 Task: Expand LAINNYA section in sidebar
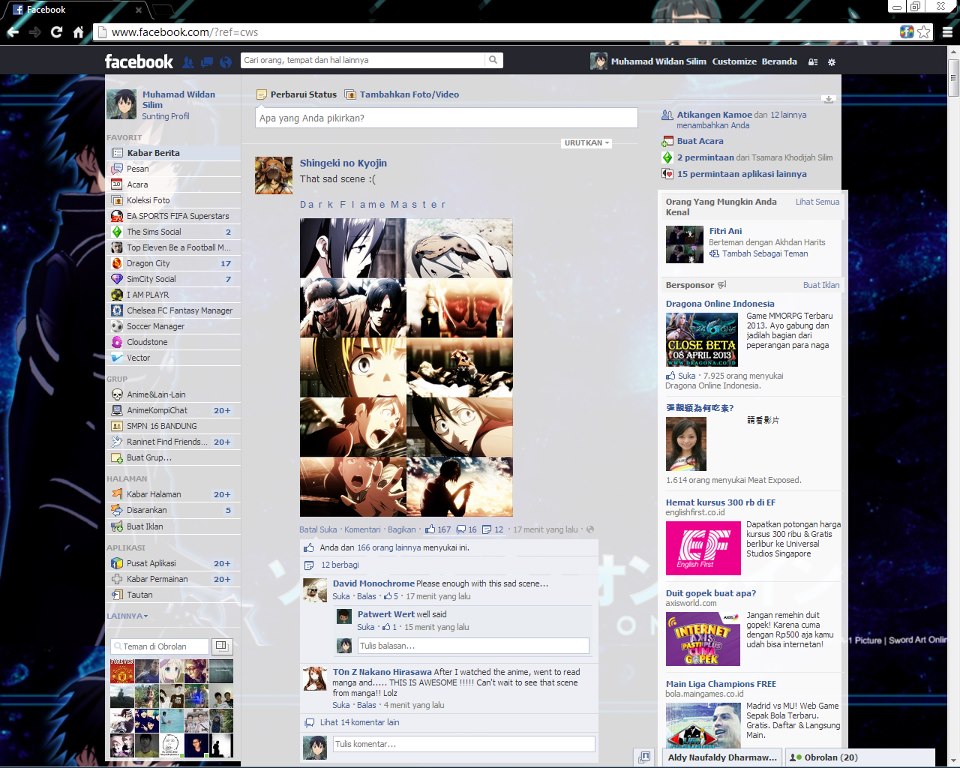127,616
